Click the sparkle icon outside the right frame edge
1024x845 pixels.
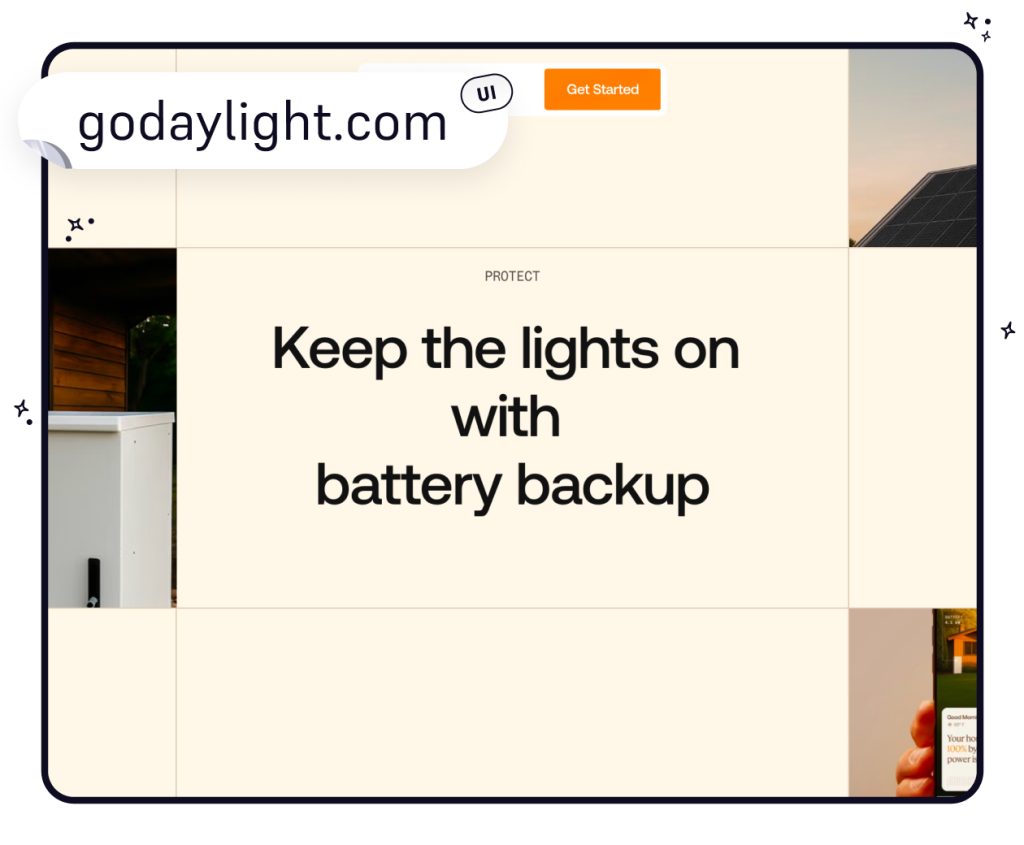pyautogui.click(x=1008, y=330)
